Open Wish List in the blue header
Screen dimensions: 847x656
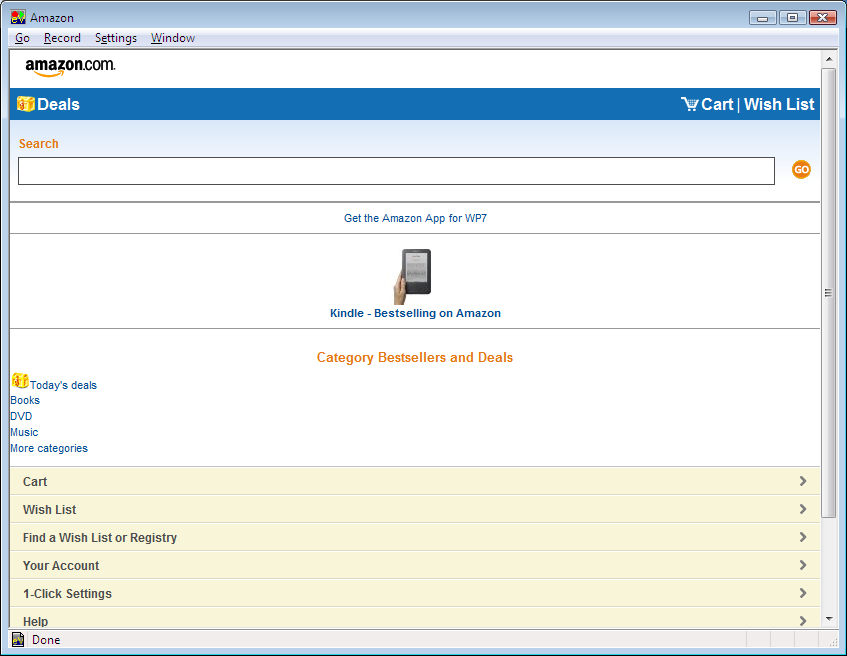(779, 104)
